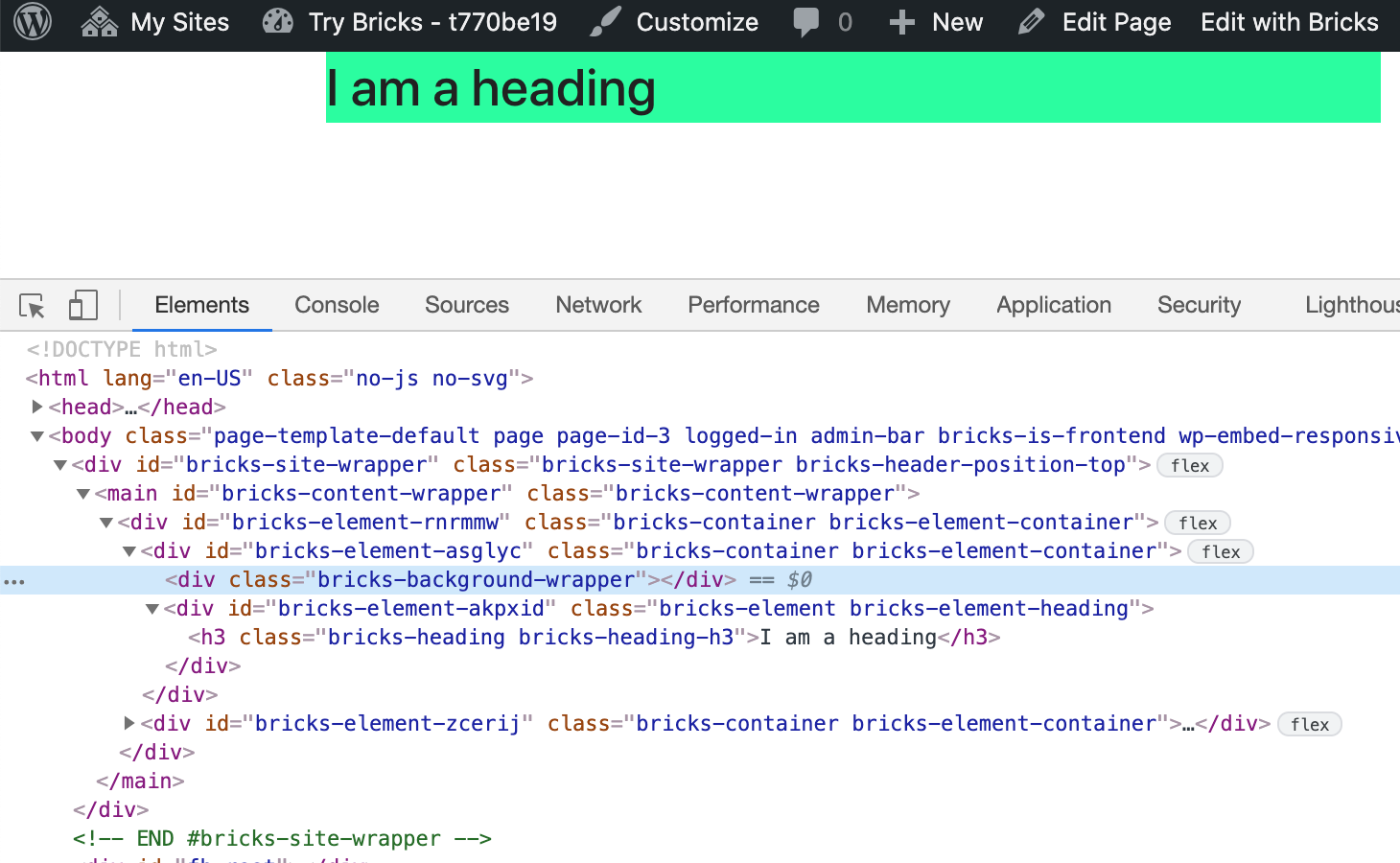The height and width of the screenshot is (863, 1400).
Task: Switch to the Elements tab
Action: 201,305
